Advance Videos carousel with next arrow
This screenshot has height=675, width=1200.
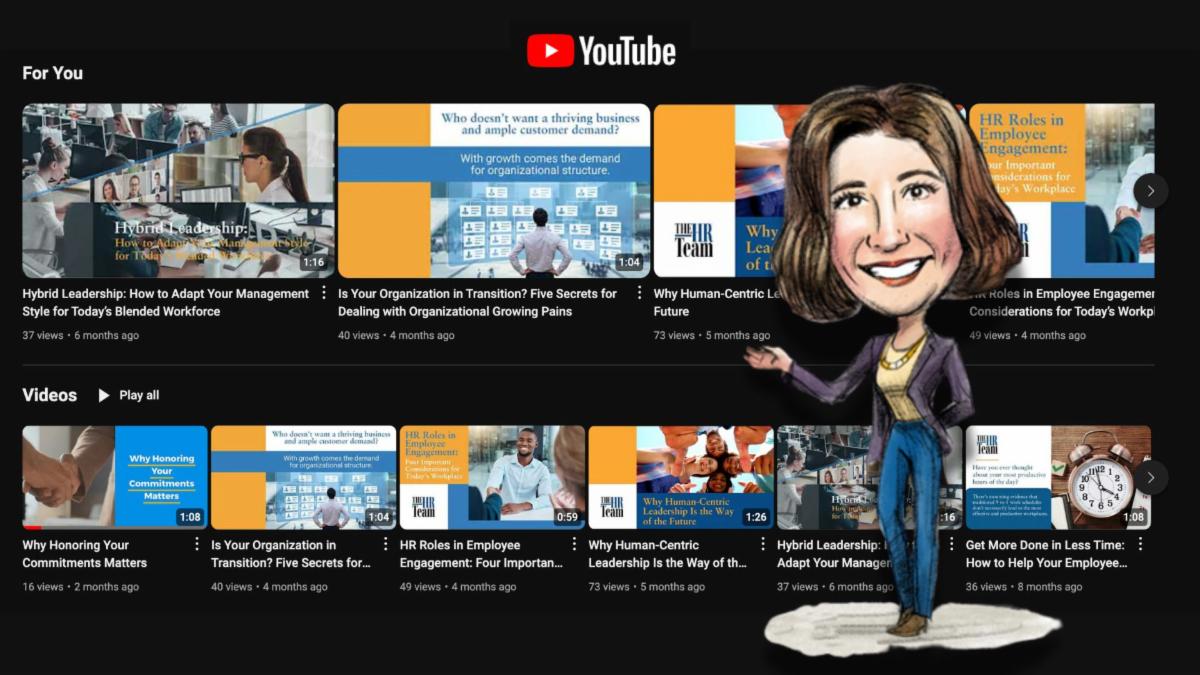pyautogui.click(x=1150, y=477)
